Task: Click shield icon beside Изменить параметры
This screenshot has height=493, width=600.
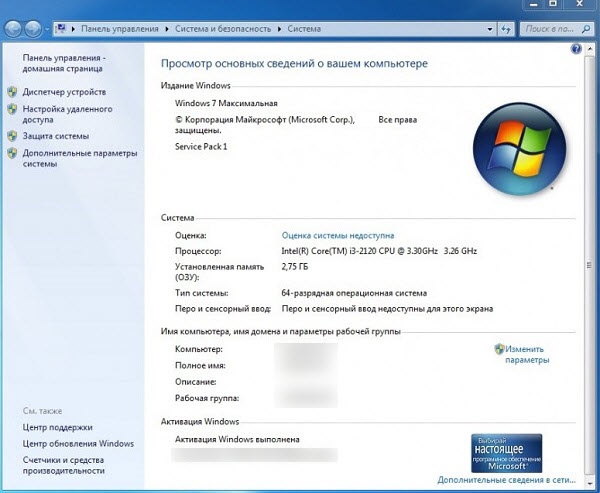Action: pyautogui.click(x=499, y=349)
